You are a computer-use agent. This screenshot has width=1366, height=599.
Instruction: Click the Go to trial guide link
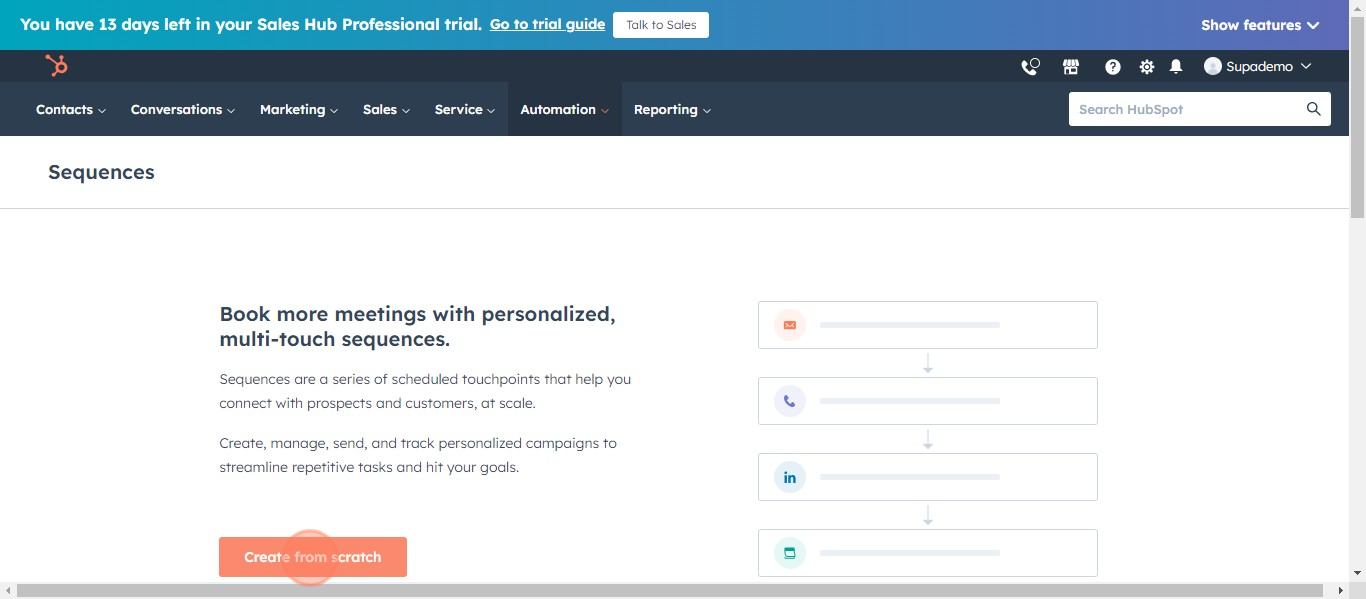pos(547,24)
